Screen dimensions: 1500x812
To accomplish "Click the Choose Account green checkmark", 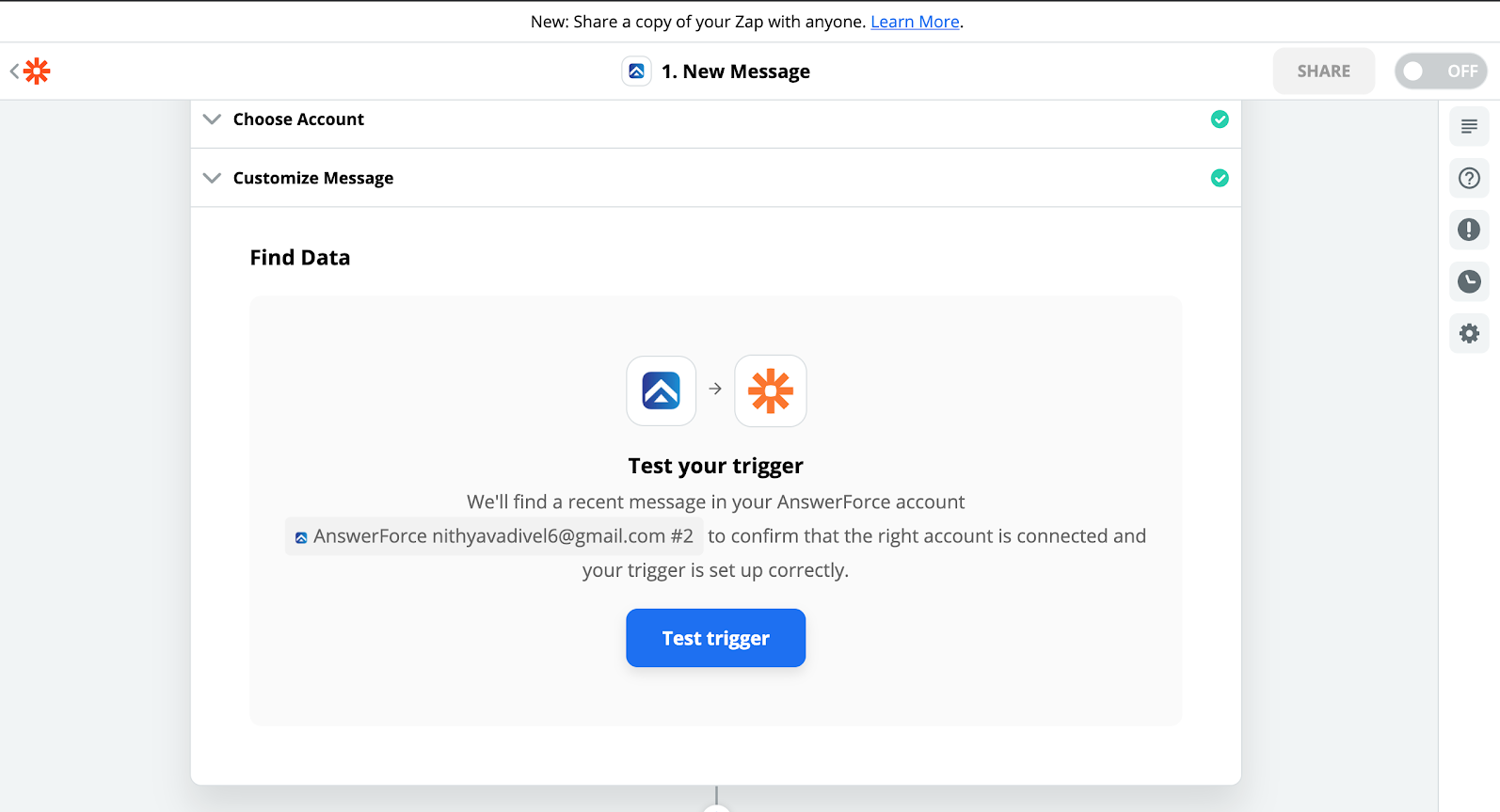I will [x=1220, y=119].
